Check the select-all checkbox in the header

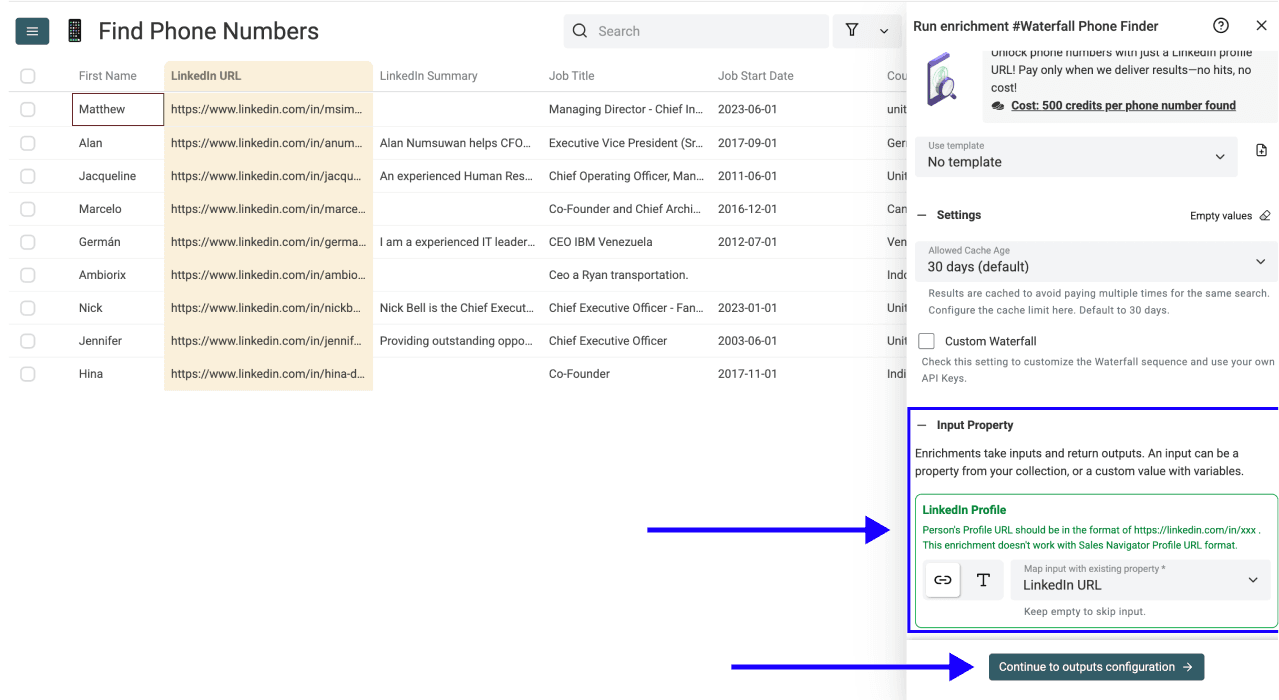click(x=27, y=75)
